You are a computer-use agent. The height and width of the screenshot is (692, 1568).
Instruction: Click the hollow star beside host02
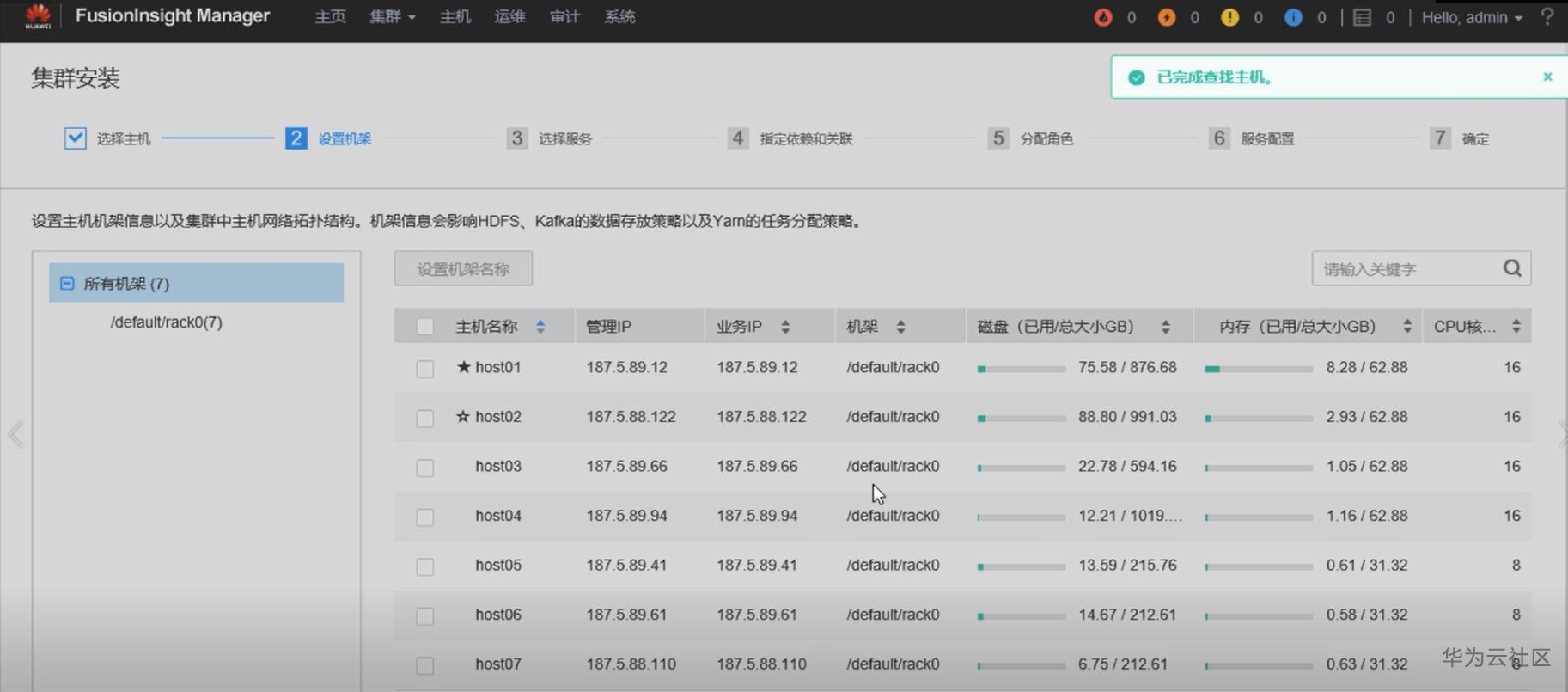[463, 417]
